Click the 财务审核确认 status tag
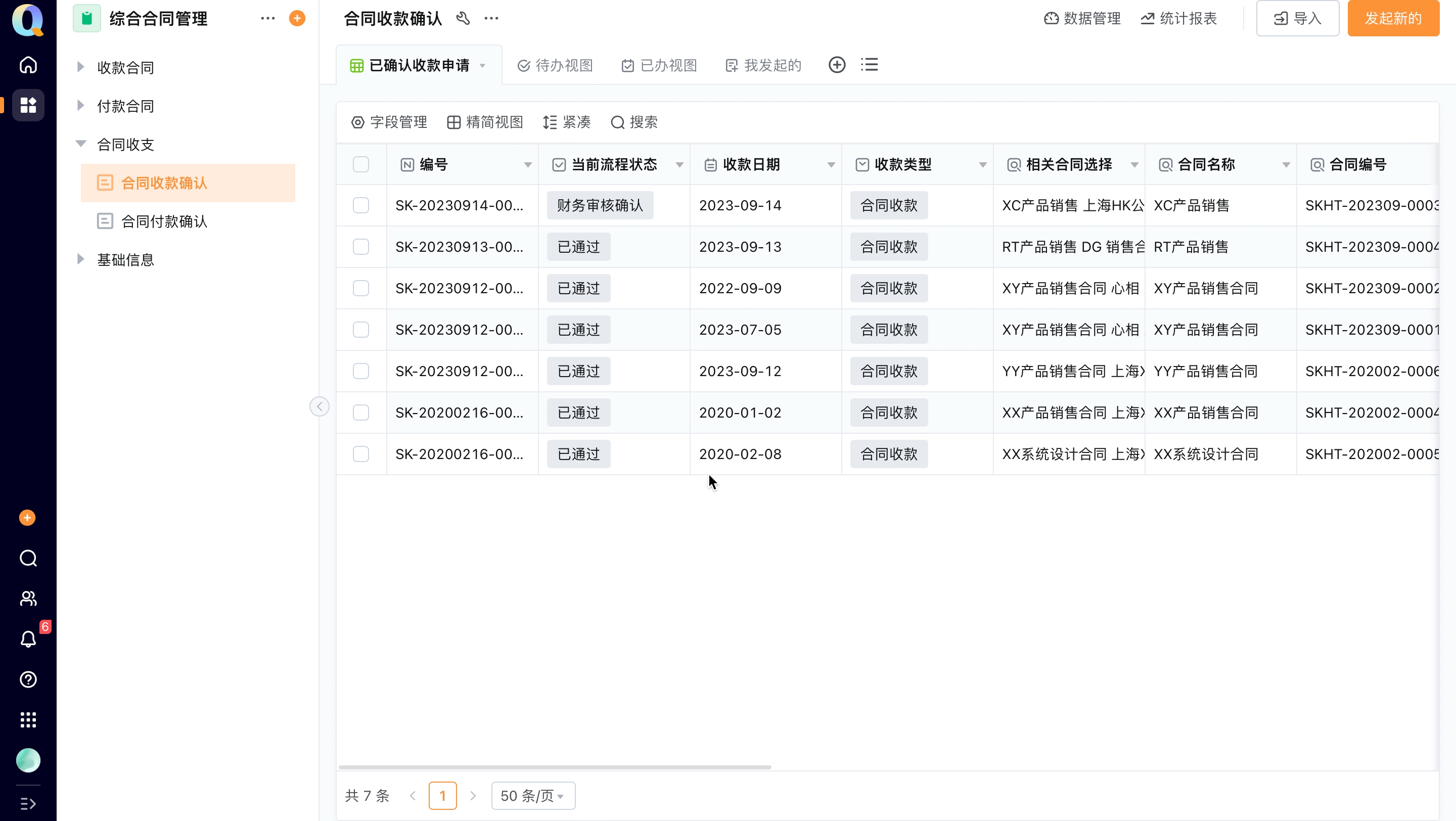 click(600, 205)
